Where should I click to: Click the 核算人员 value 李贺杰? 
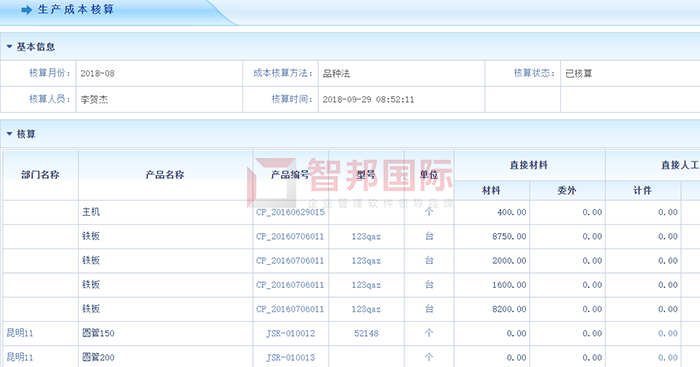tap(94, 99)
